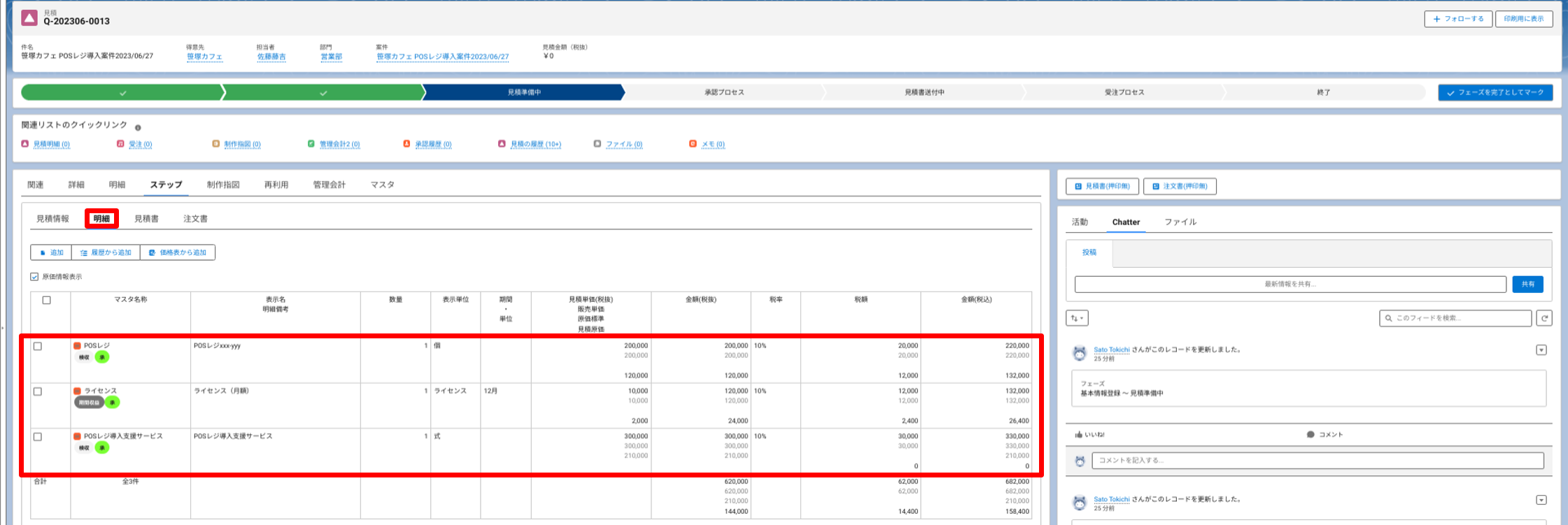The width and height of the screenshot is (1568, 525).
Task: Click the pink quote record icon beside Q-202306-0013
Action: (29, 17)
